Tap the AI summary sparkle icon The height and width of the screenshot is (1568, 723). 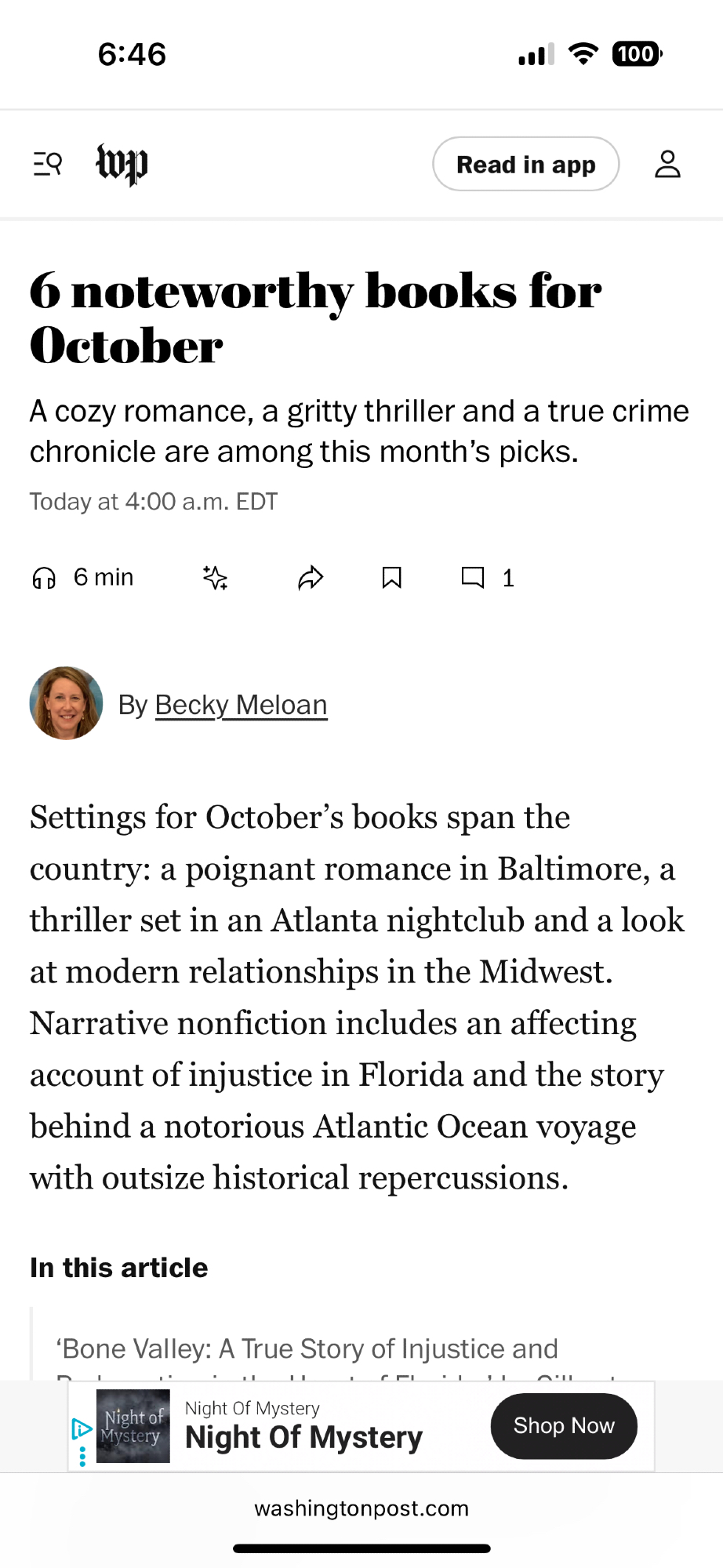tap(216, 578)
